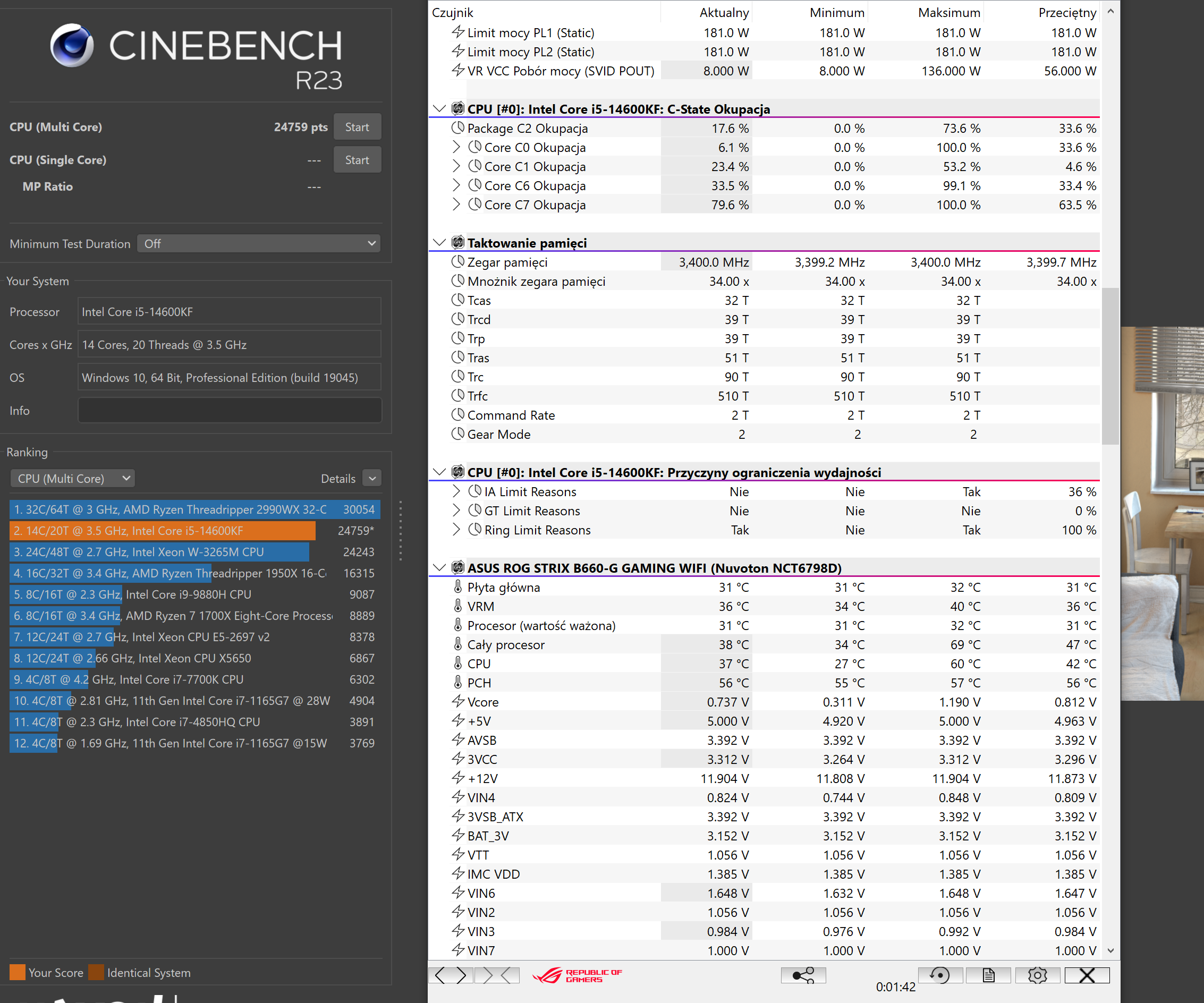1204x1003 pixels.
Task: Click the orange Your Score swatch
Action: (17, 972)
